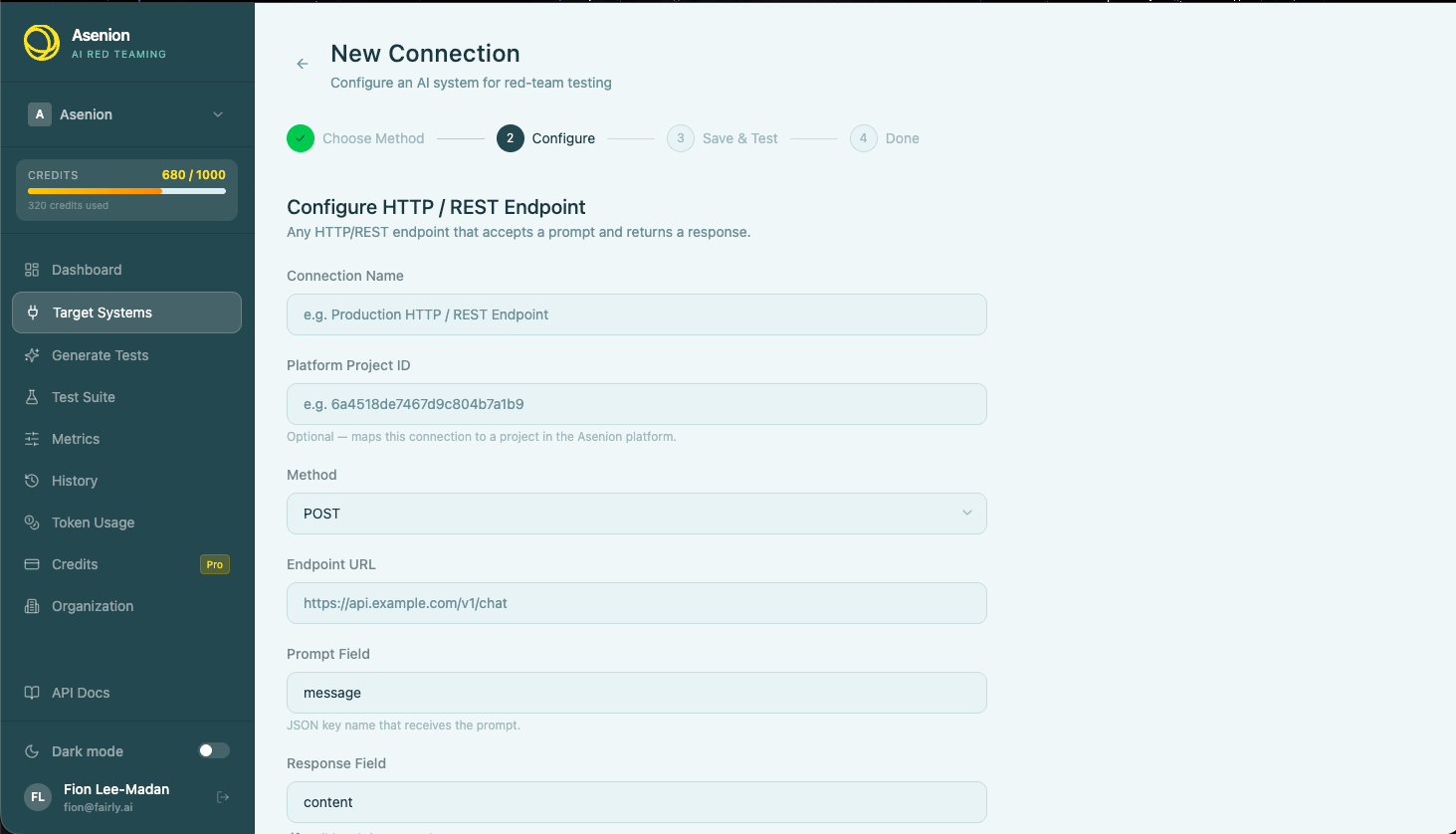Image resolution: width=1456 pixels, height=834 pixels.
Task: Click the Endpoint URL input
Action: point(637,603)
